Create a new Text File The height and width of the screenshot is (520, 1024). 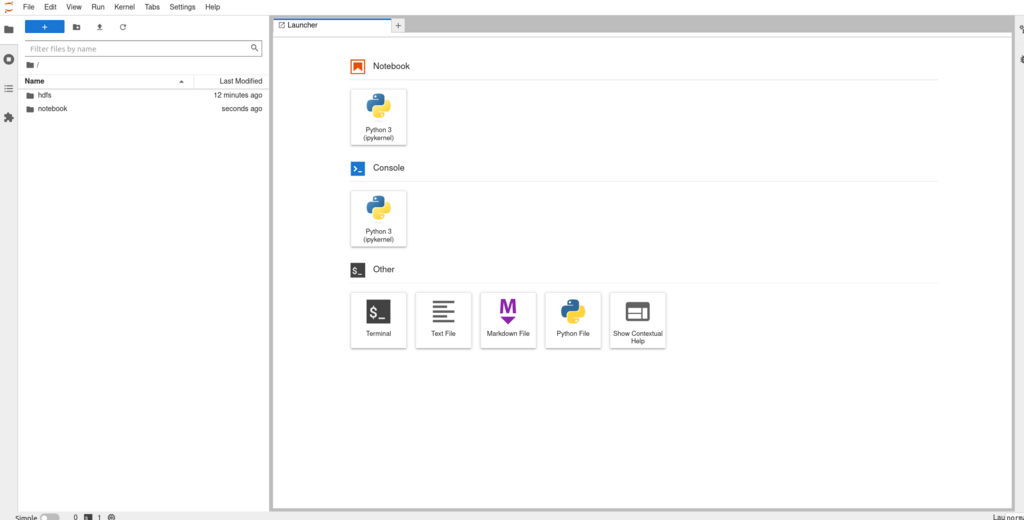443,319
